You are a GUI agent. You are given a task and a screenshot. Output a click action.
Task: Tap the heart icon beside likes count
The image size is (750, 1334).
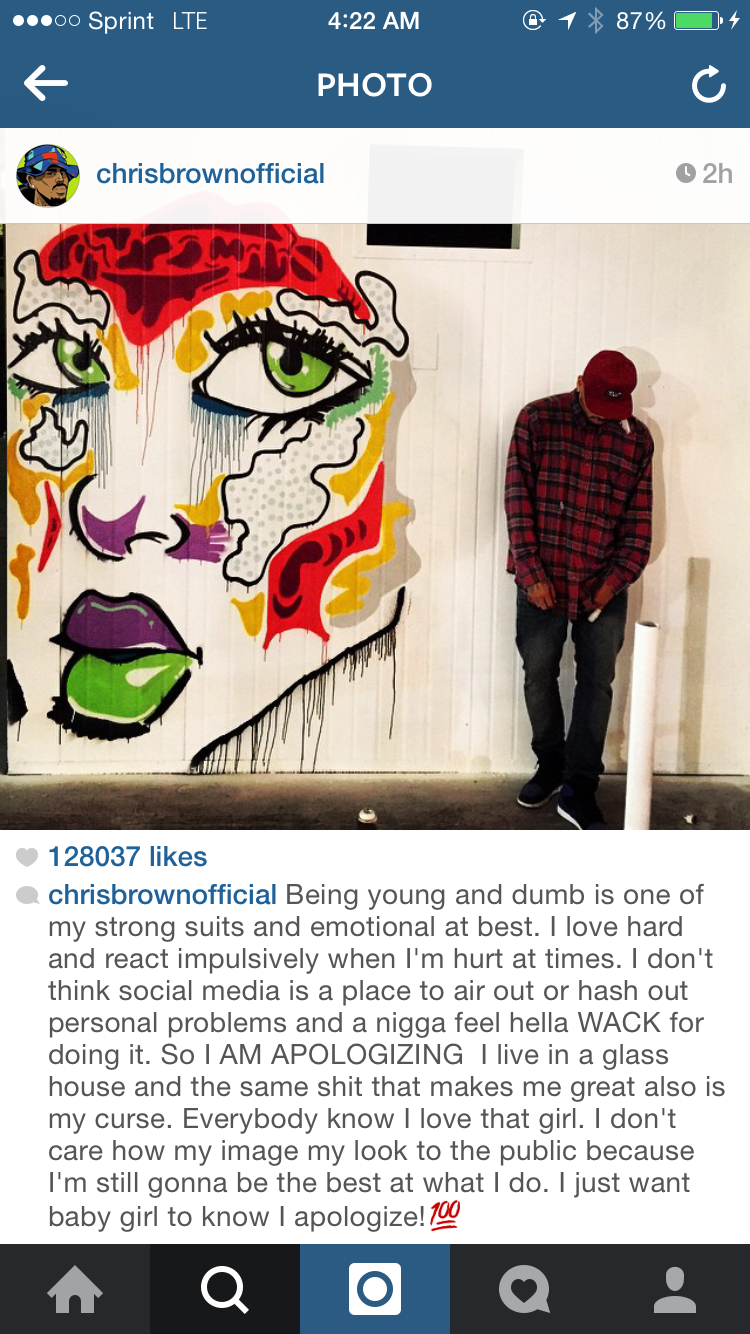click(x=28, y=857)
